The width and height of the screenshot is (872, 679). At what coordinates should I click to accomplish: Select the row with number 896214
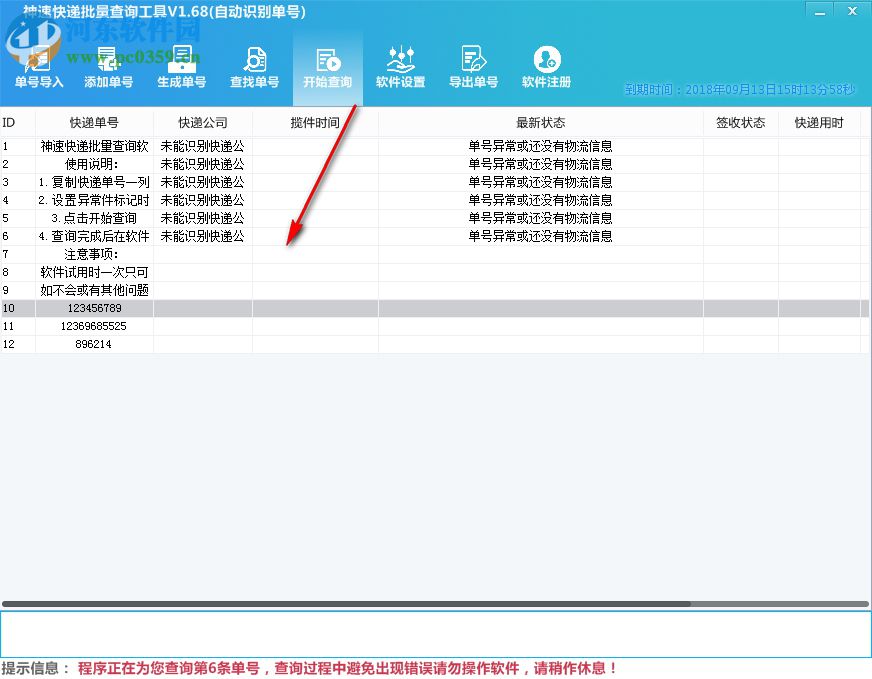435,344
